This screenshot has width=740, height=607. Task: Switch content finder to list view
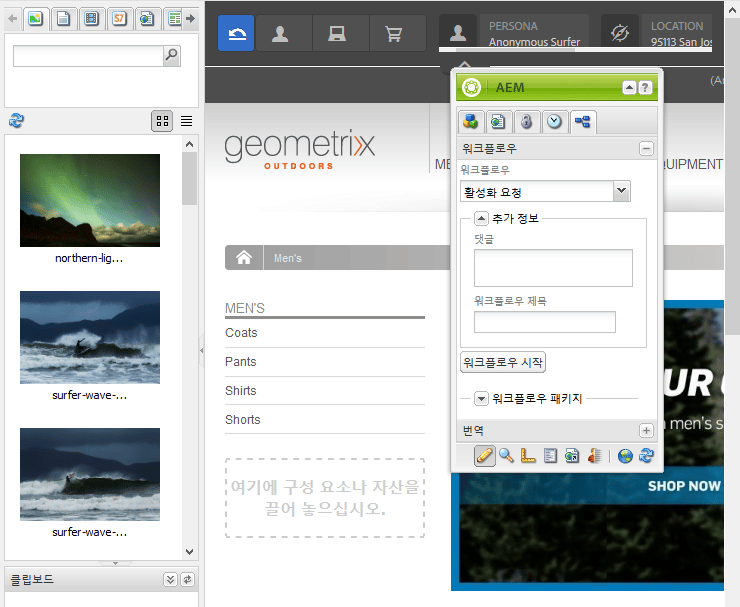186,121
